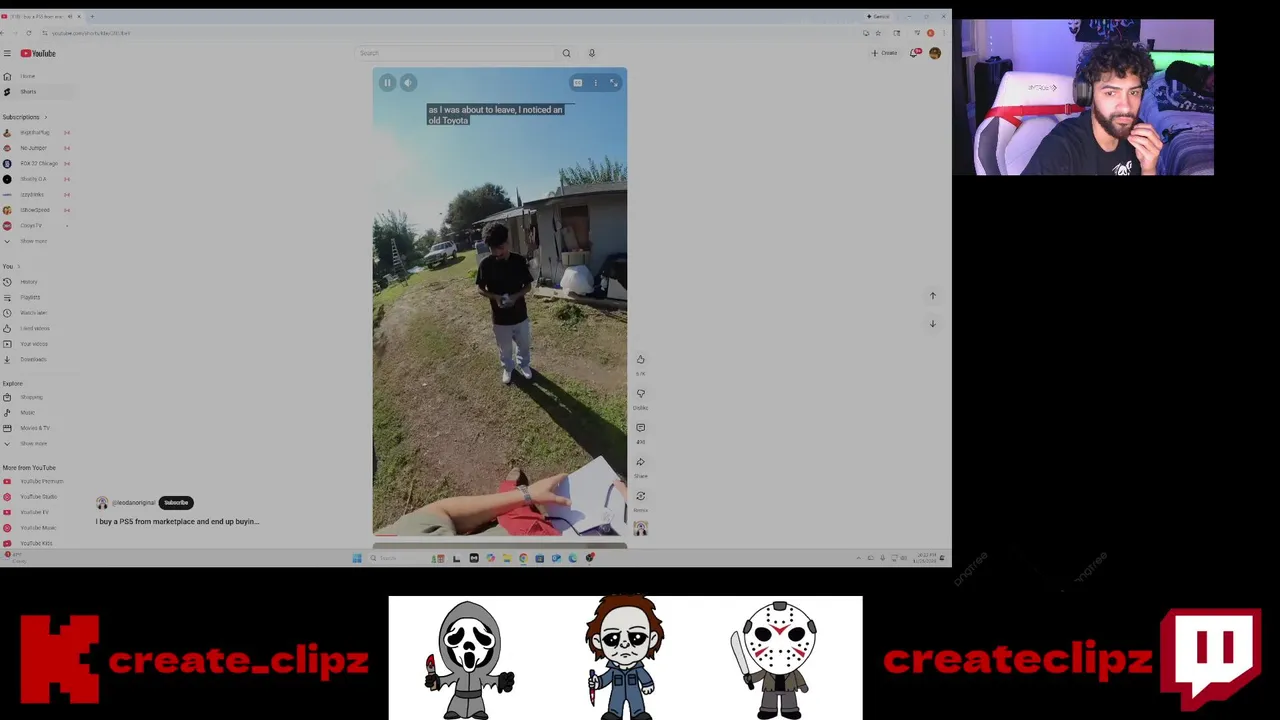Click the search magnifier button
Screen dimensions: 1280x720
pos(566,53)
